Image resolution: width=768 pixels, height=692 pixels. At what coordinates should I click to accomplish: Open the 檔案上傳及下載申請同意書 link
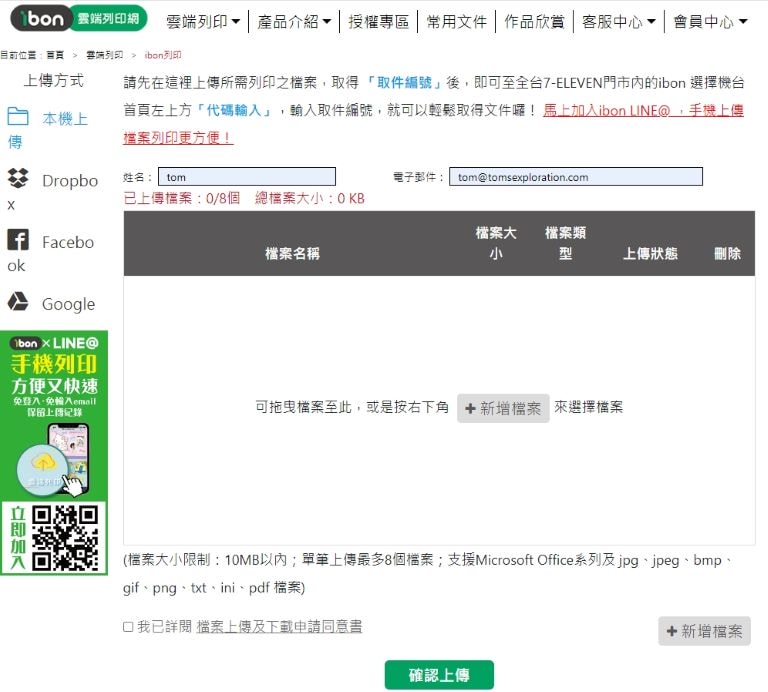pos(279,626)
